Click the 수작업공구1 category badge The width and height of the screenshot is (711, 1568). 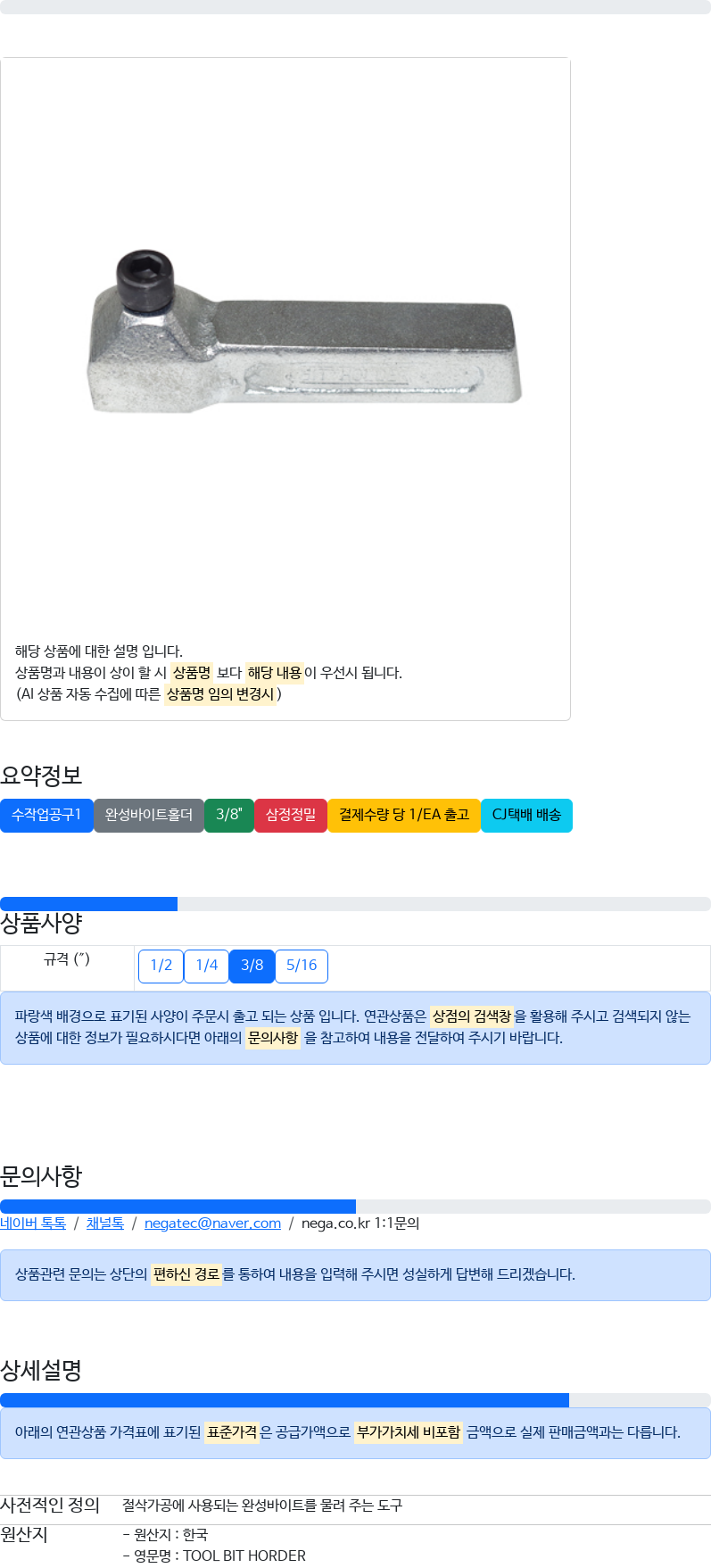click(46, 815)
